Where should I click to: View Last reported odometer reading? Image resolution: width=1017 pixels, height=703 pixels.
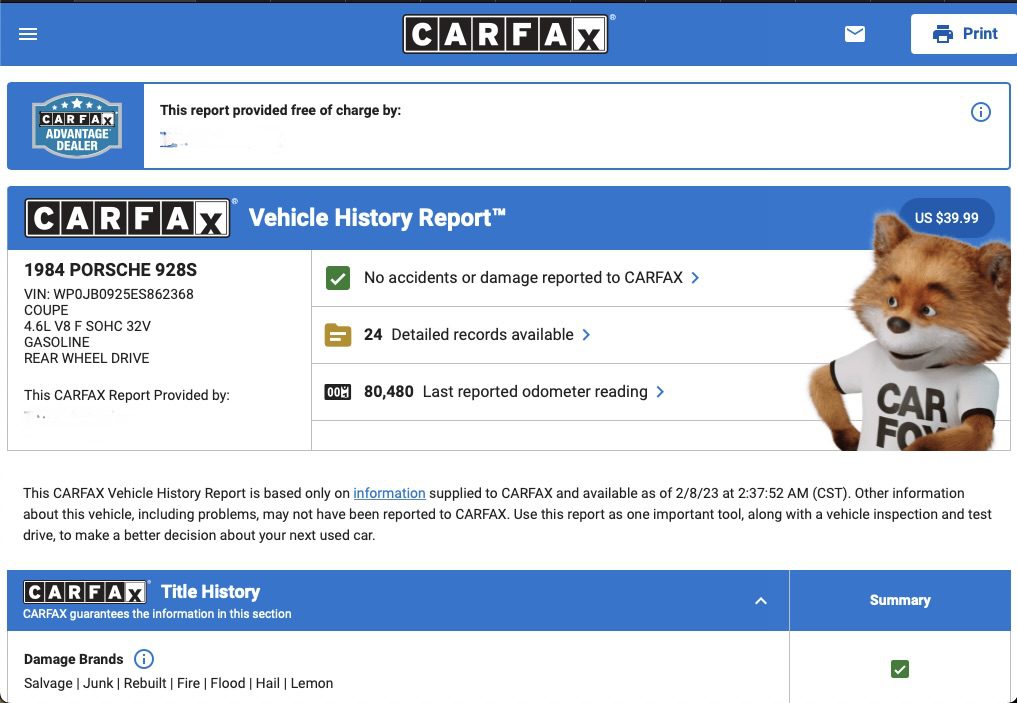(506, 392)
